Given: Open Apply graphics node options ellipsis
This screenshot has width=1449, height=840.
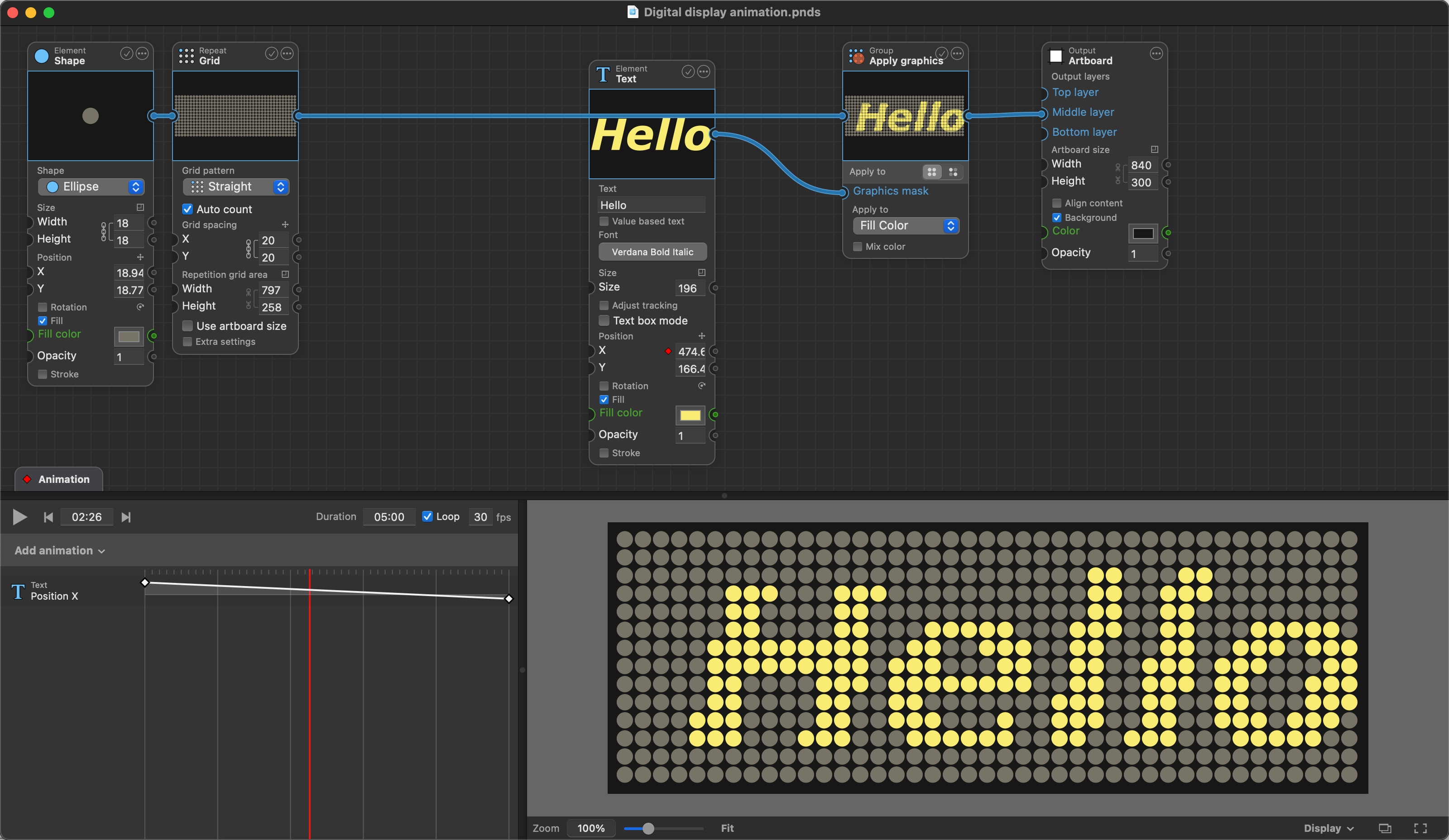Looking at the screenshot, I should click(x=957, y=54).
